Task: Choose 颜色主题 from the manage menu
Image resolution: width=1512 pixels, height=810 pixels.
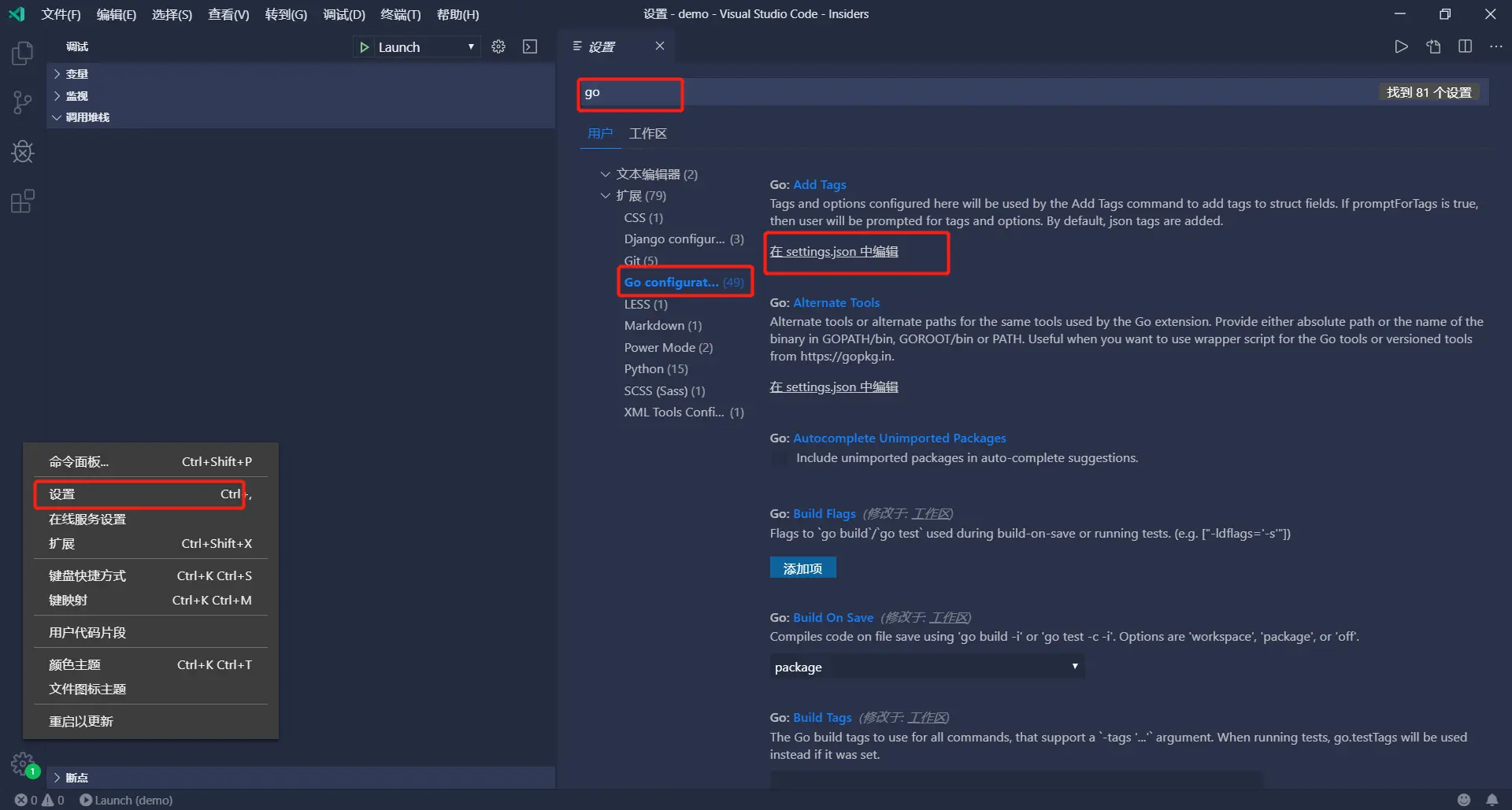Action: (x=150, y=665)
